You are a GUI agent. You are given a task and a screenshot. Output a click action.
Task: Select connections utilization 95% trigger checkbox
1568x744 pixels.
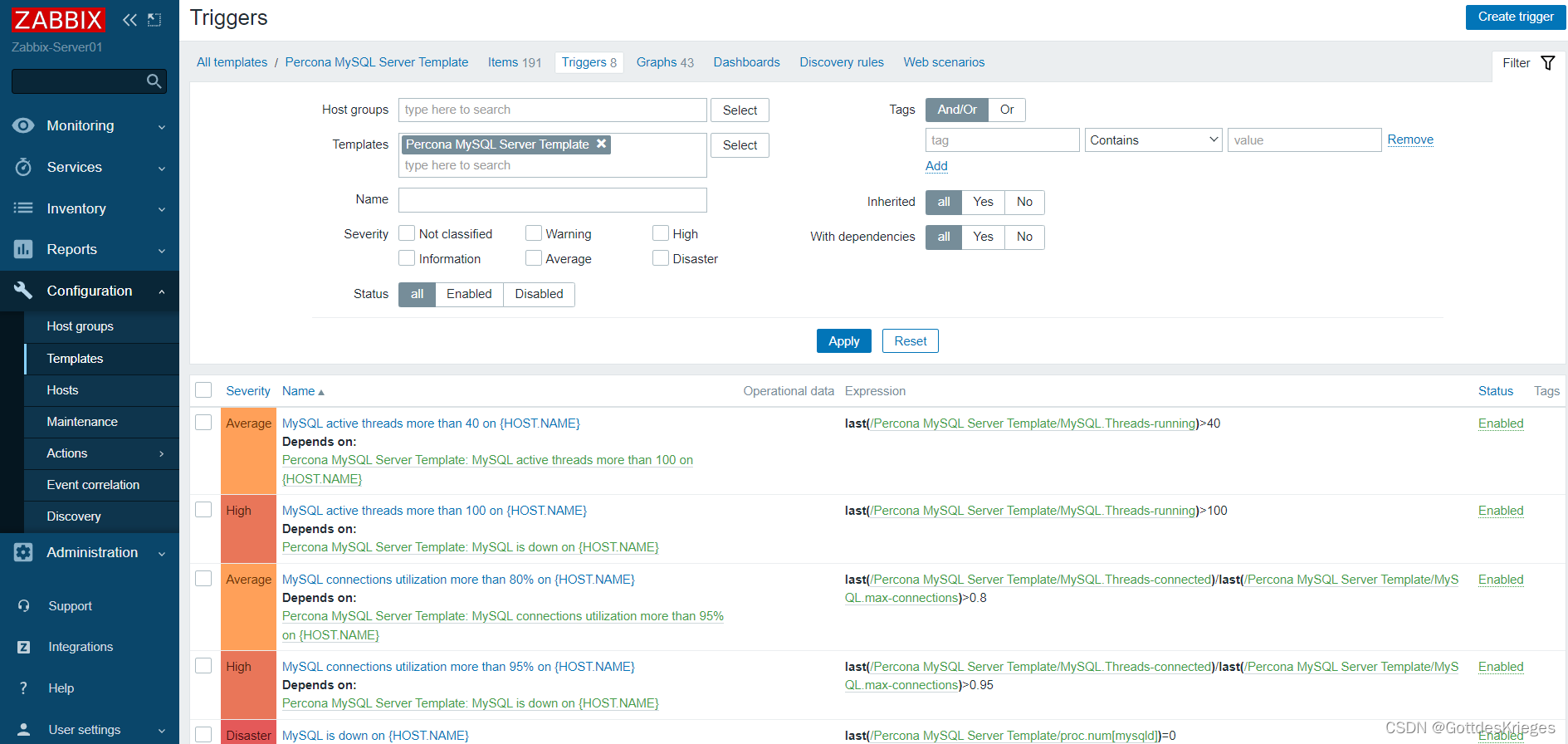click(x=203, y=665)
